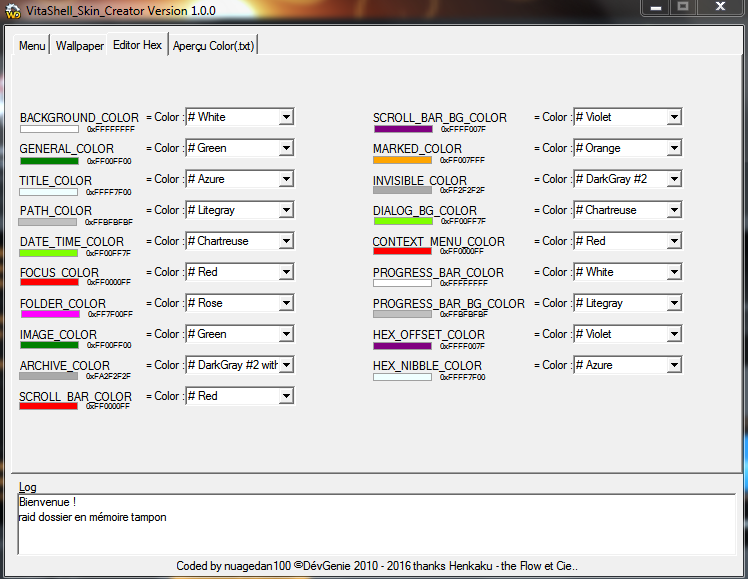Click the 'raid dossier en mémoire tampon' log line
The height and width of the screenshot is (579, 748).
point(93,517)
